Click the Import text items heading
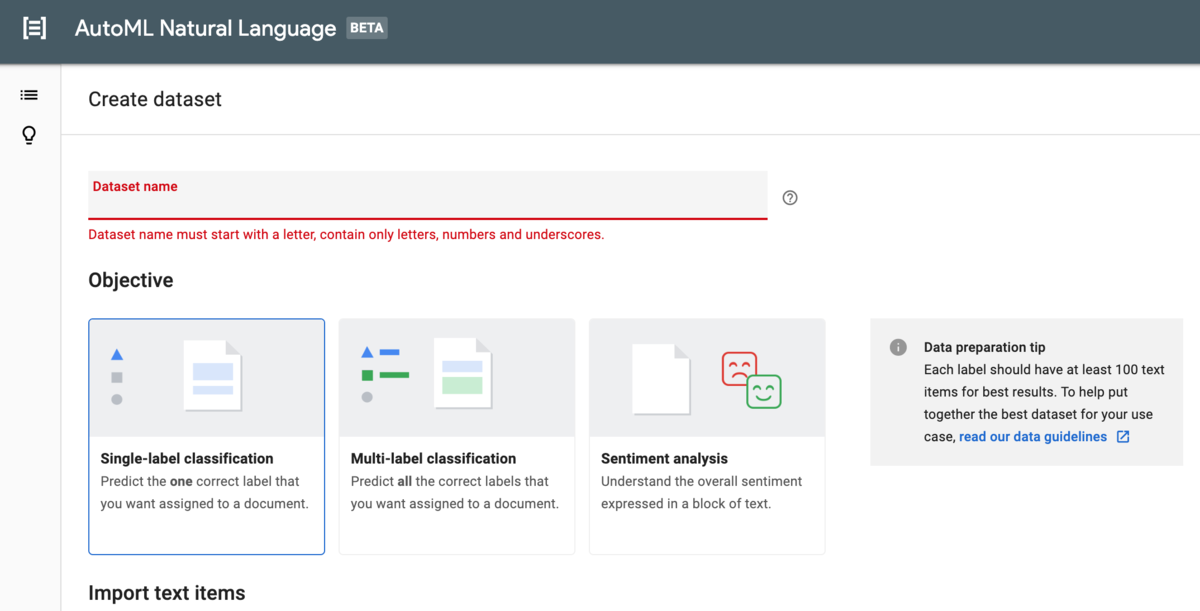The height and width of the screenshot is (611, 1200). click(x=166, y=593)
